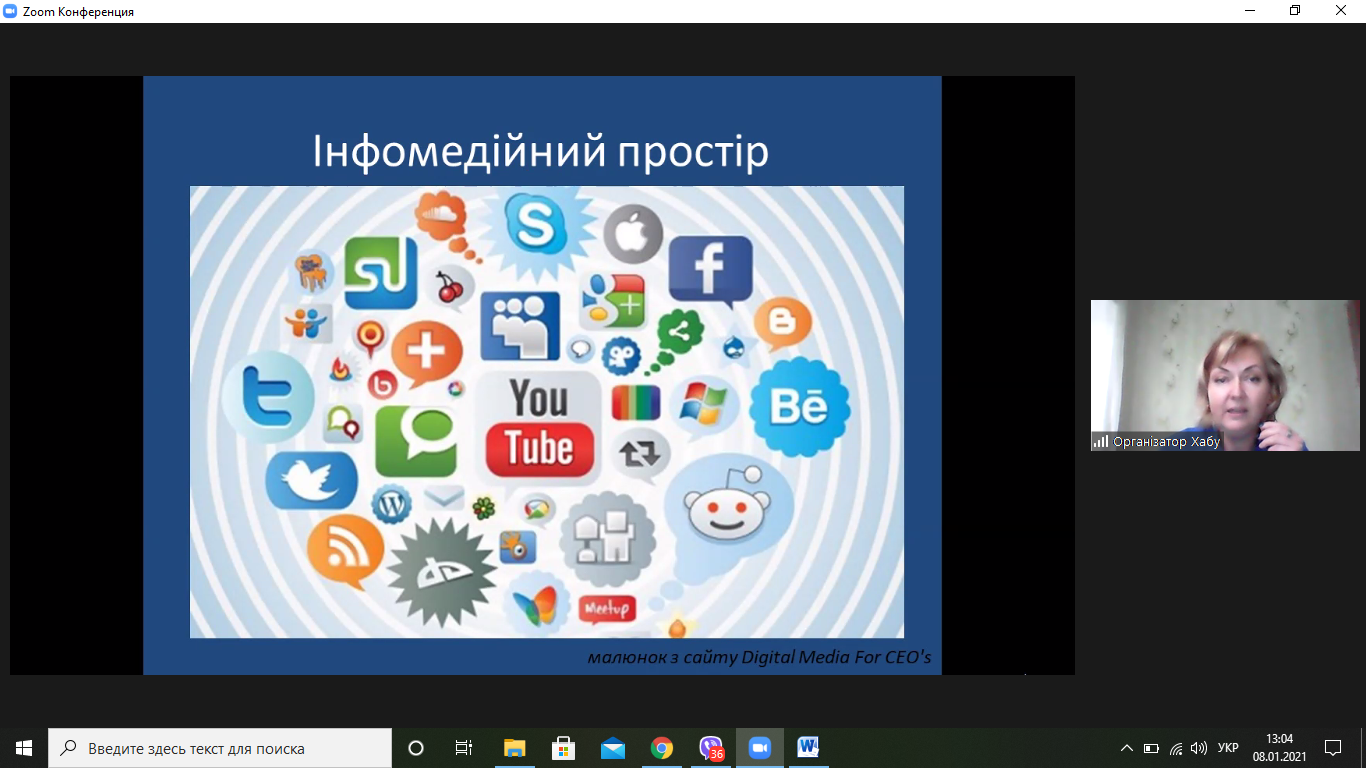This screenshot has width=1366, height=768.
Task: Check battery status in system tray
Action: point(1151,748)
